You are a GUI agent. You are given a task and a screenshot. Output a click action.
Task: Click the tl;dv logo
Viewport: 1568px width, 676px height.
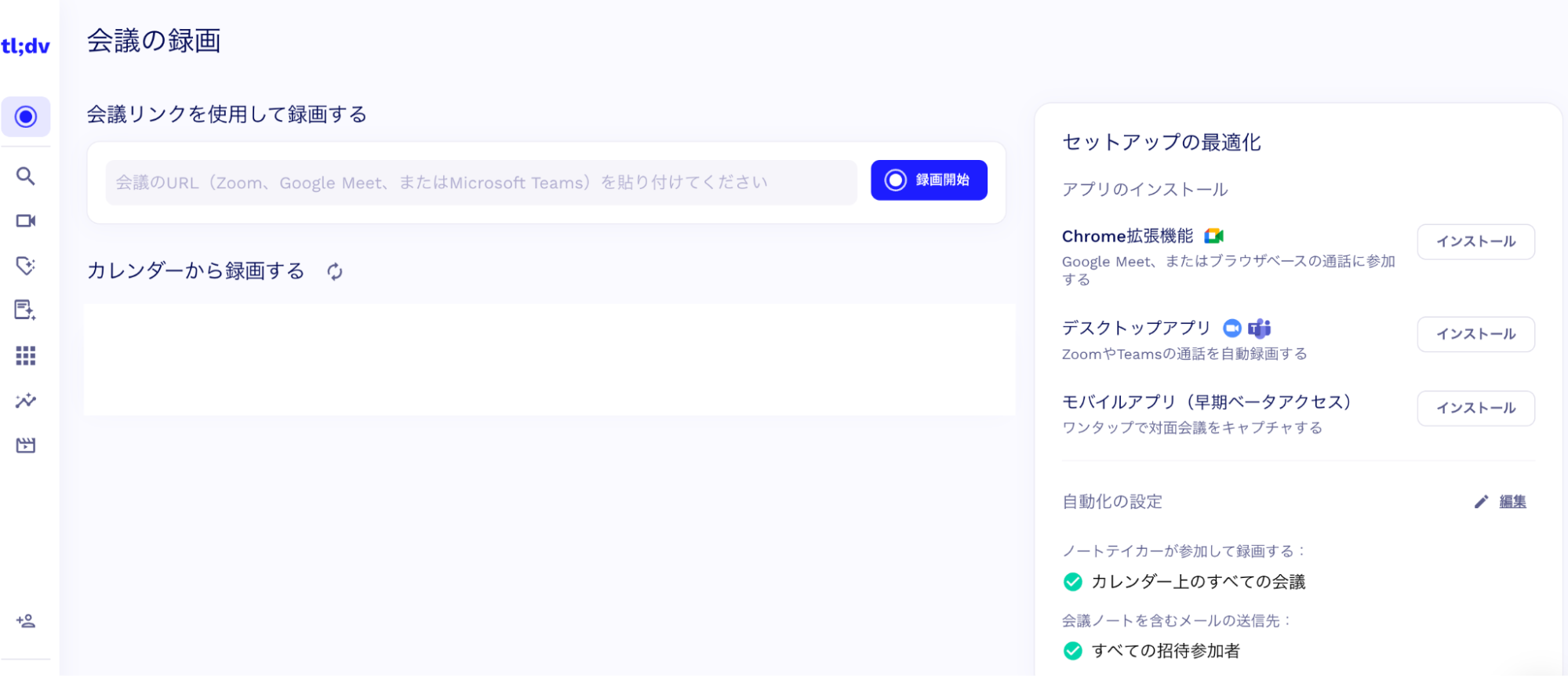25,46
